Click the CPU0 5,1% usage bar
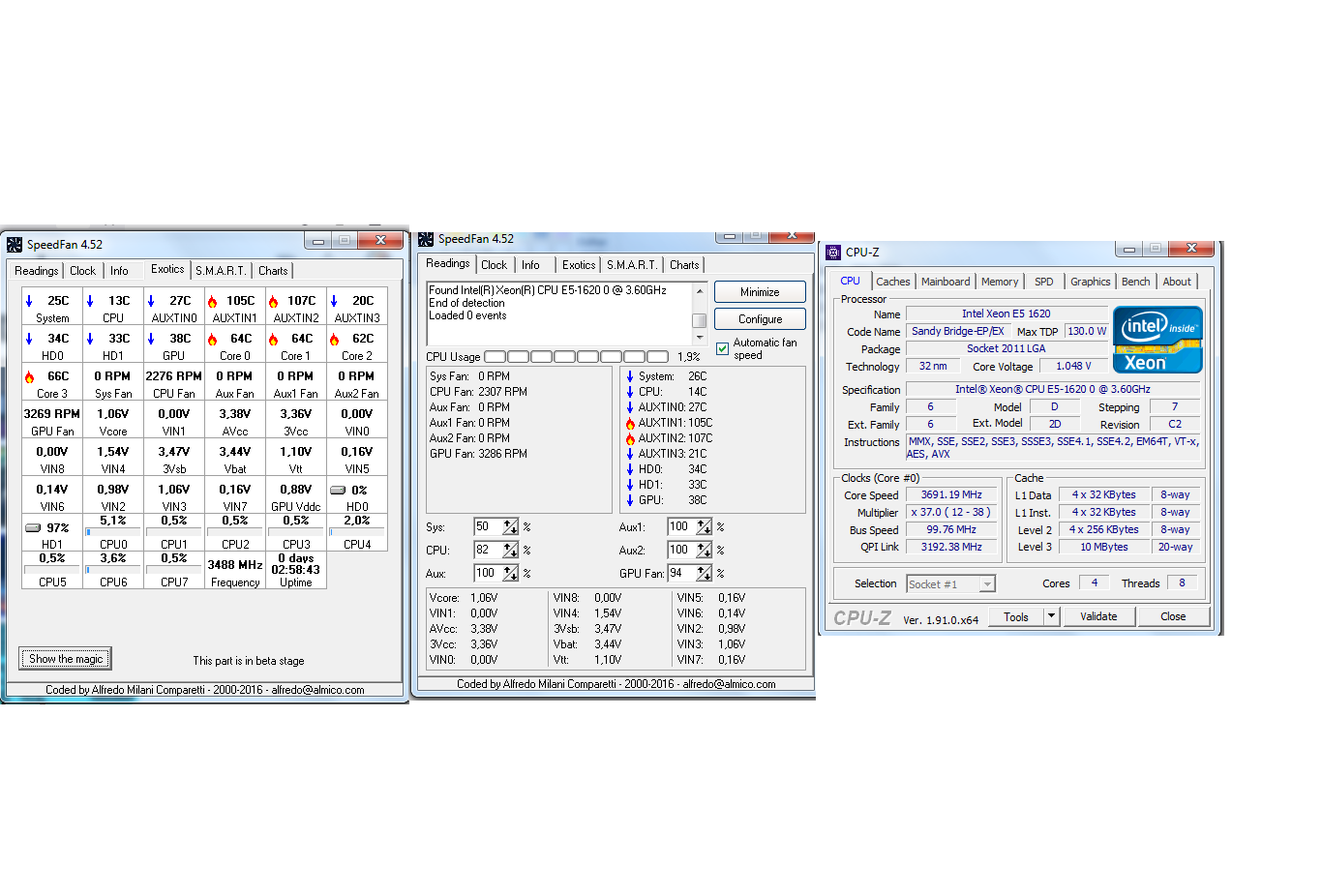The width and height of the screenshot is (1322, 896). click(113, 532)
